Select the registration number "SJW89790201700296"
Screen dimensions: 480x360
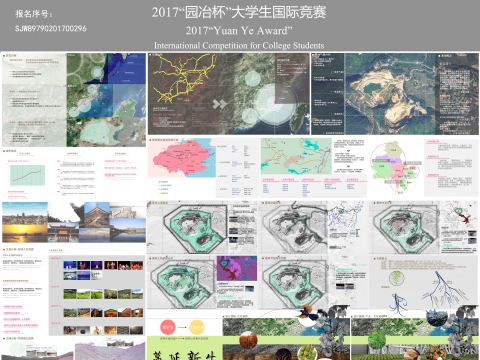point(51,29)
